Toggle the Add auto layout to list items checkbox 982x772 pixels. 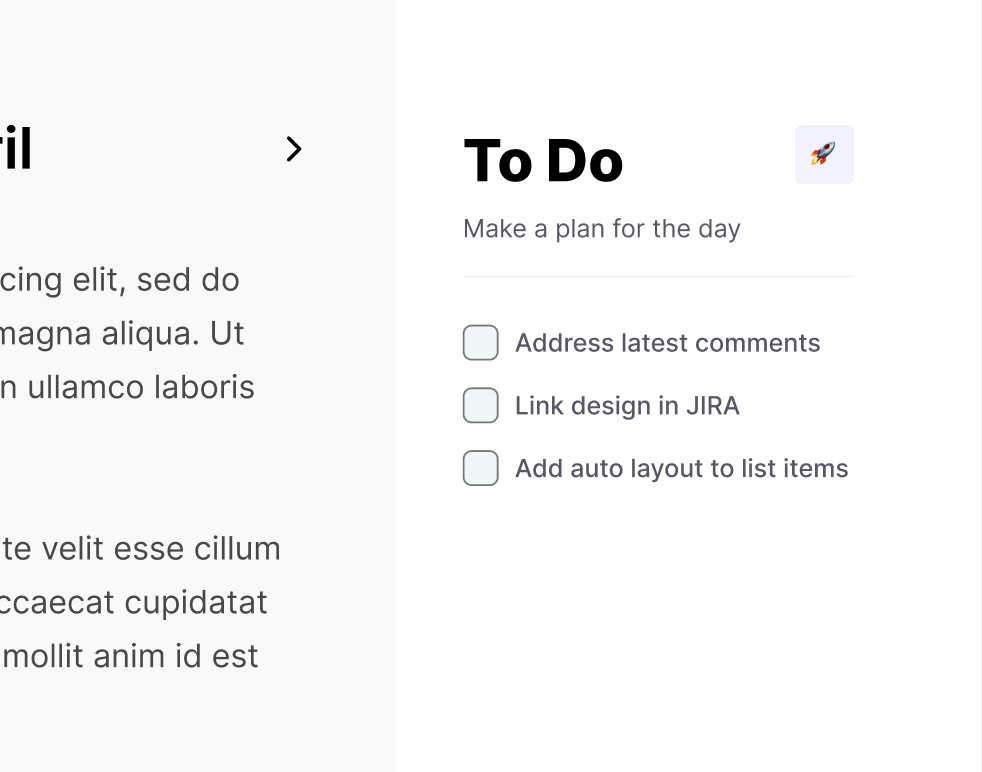point(480,468)
